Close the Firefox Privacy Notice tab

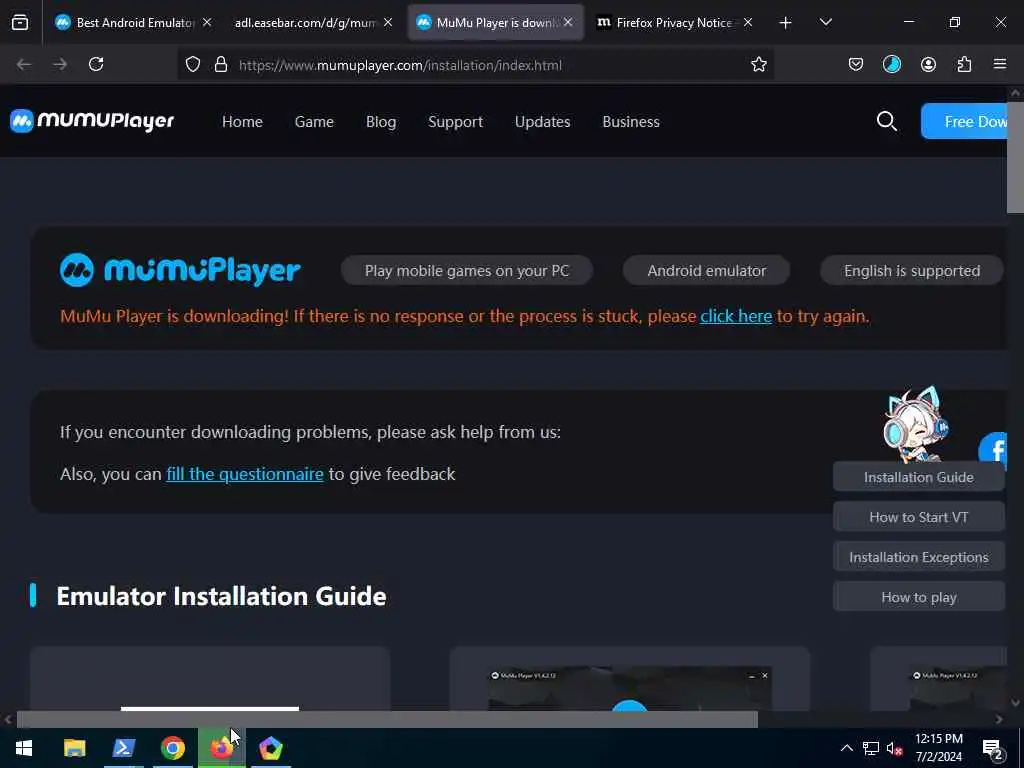[x=748, y=22]
